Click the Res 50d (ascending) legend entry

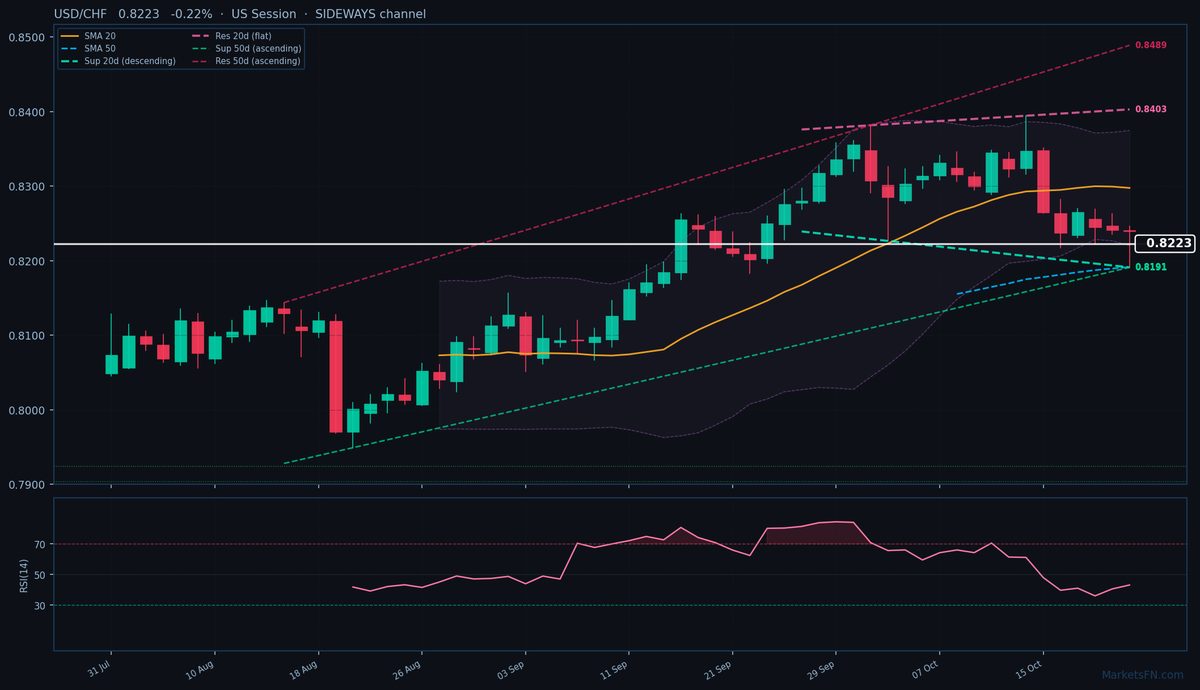tap(245, 61)
